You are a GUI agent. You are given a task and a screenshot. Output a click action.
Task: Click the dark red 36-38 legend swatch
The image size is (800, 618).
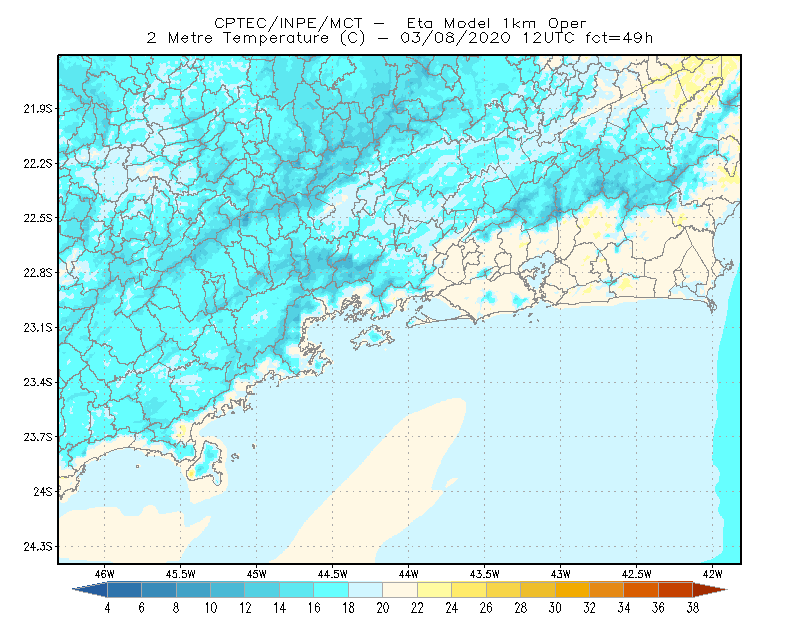676,590
